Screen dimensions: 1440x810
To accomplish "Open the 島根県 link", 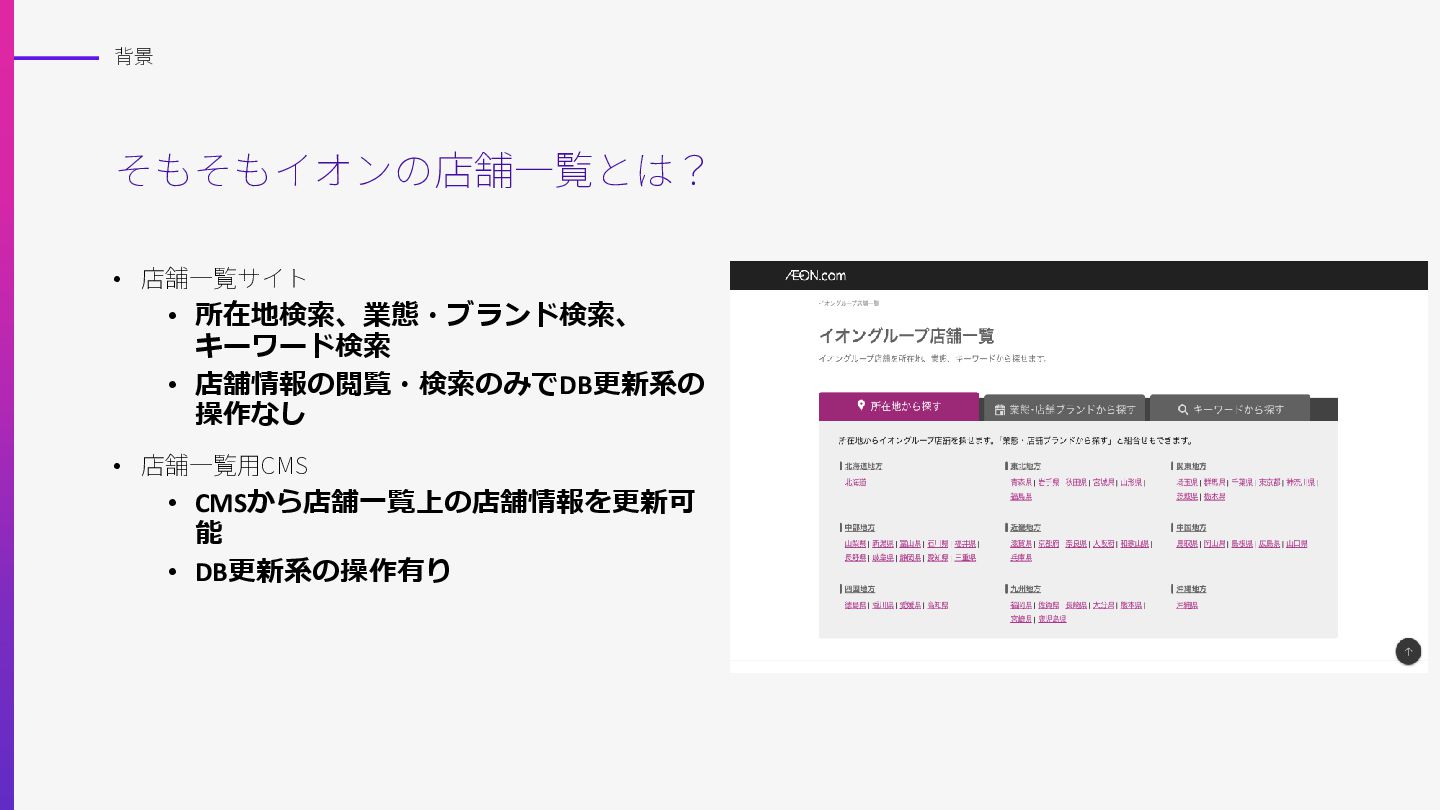I will pyautogui.click(x=1242, y=544).
